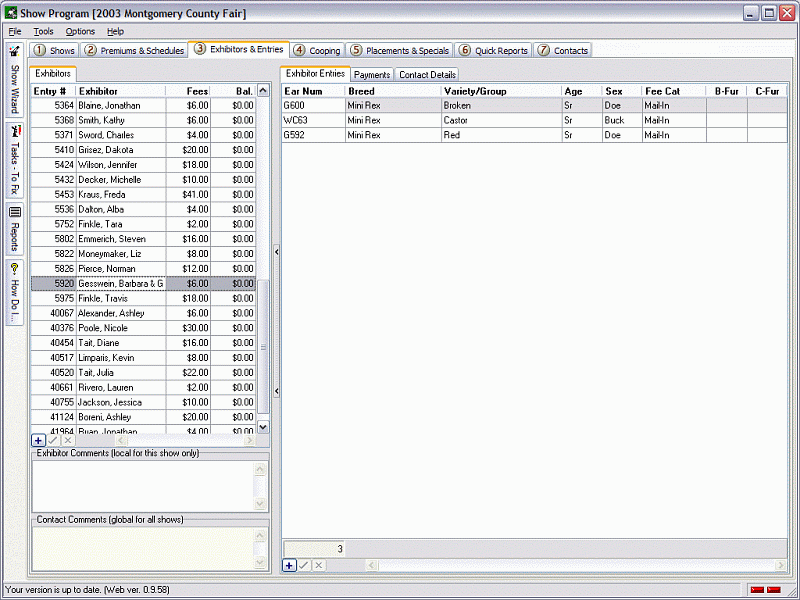Viewport: 800px width, 600px height.
Task: Select exhibitor Pierce, Norman
Action: [x=143, y=268]
